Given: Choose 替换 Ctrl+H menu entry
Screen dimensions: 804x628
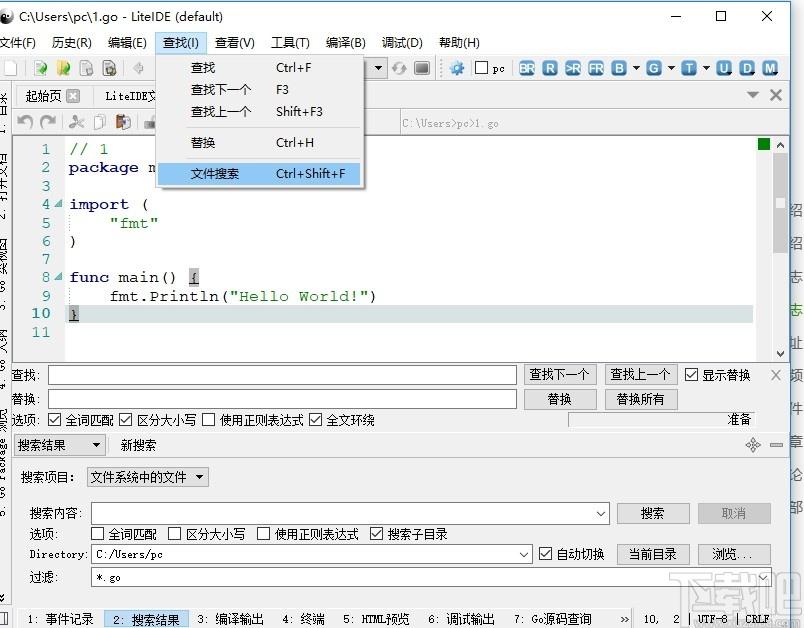Looking at the screenshot, I should (x=259, y=143).
